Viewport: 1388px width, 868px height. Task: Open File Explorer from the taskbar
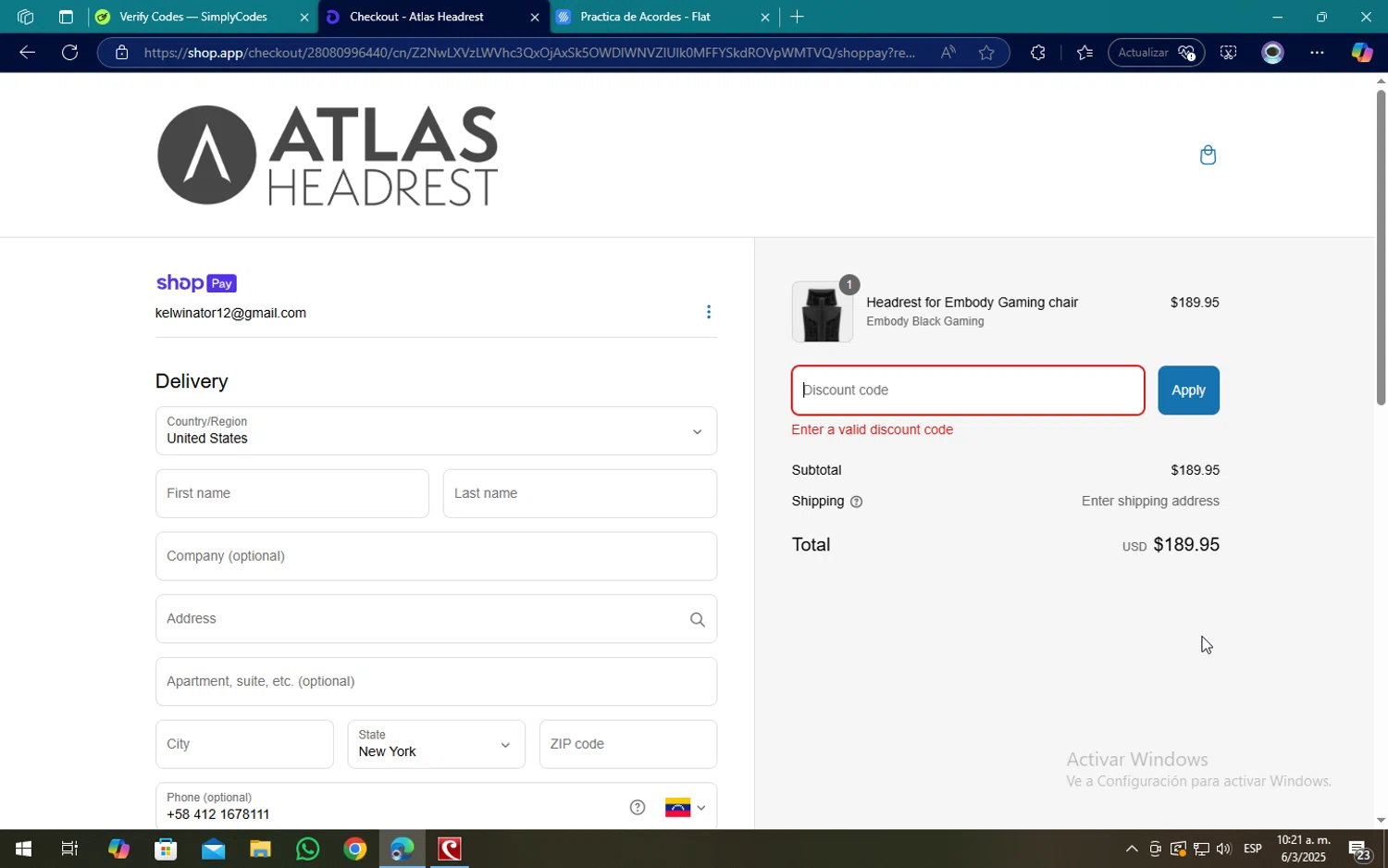coord(260,849)
